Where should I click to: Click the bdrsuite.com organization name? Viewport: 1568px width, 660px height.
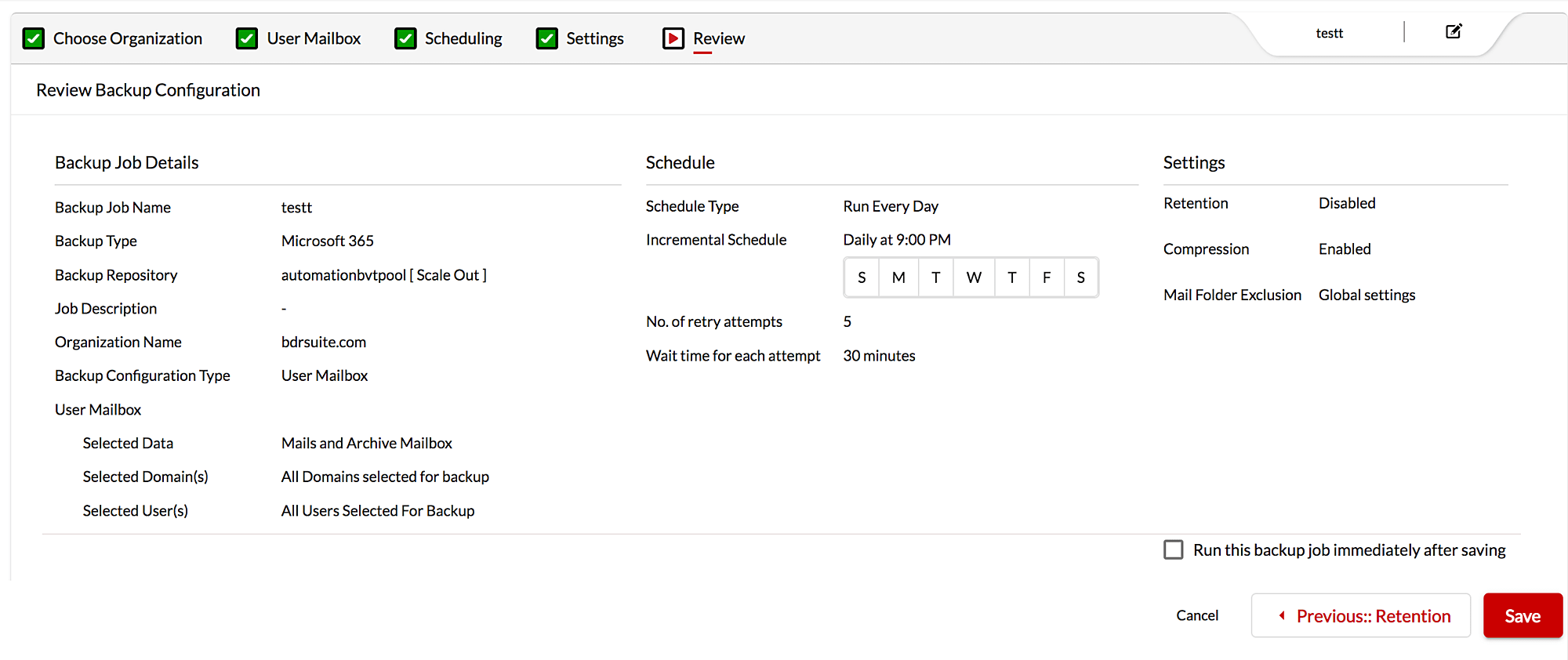click(324, 342)
